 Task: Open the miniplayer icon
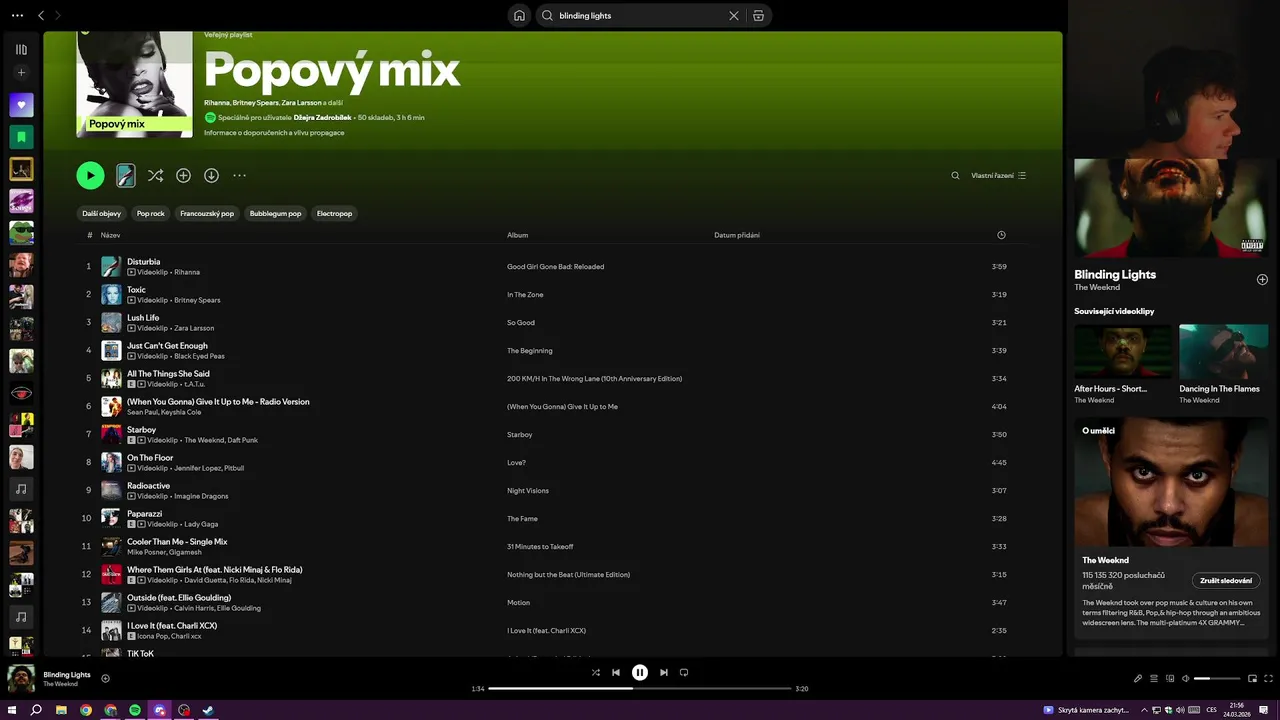pos(1252,678)
